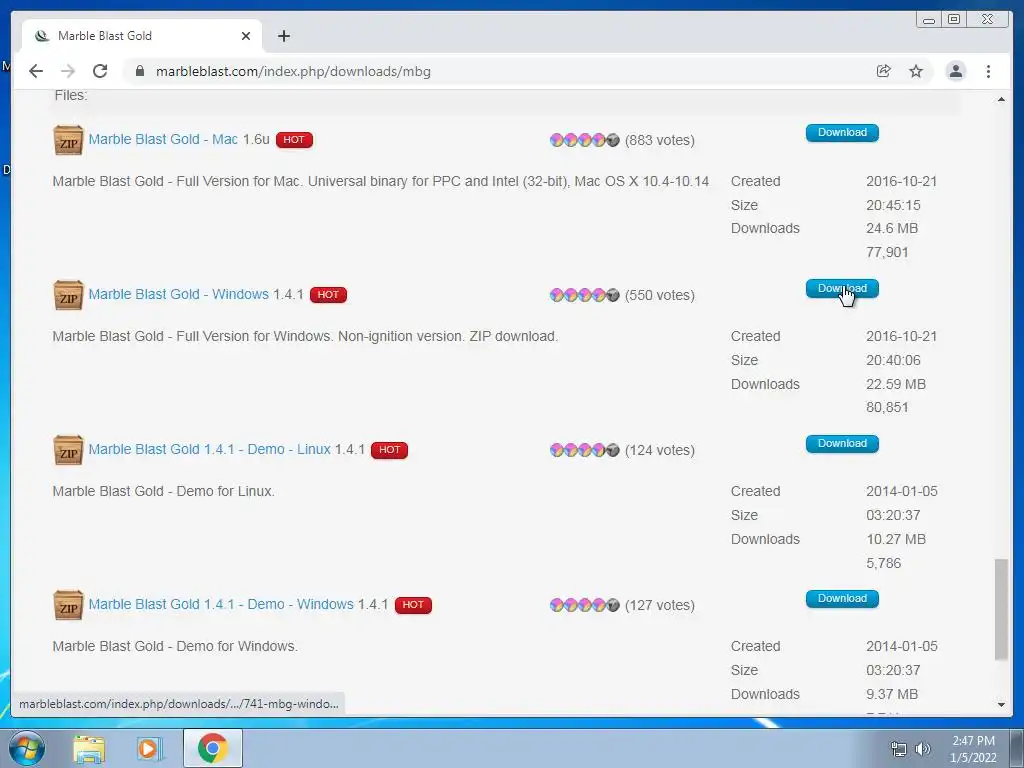The width and height of the screenshot is (1024, 768).
Task: Open Marble Blast Gold Demo - Linux link
Action: pos(210,449)
